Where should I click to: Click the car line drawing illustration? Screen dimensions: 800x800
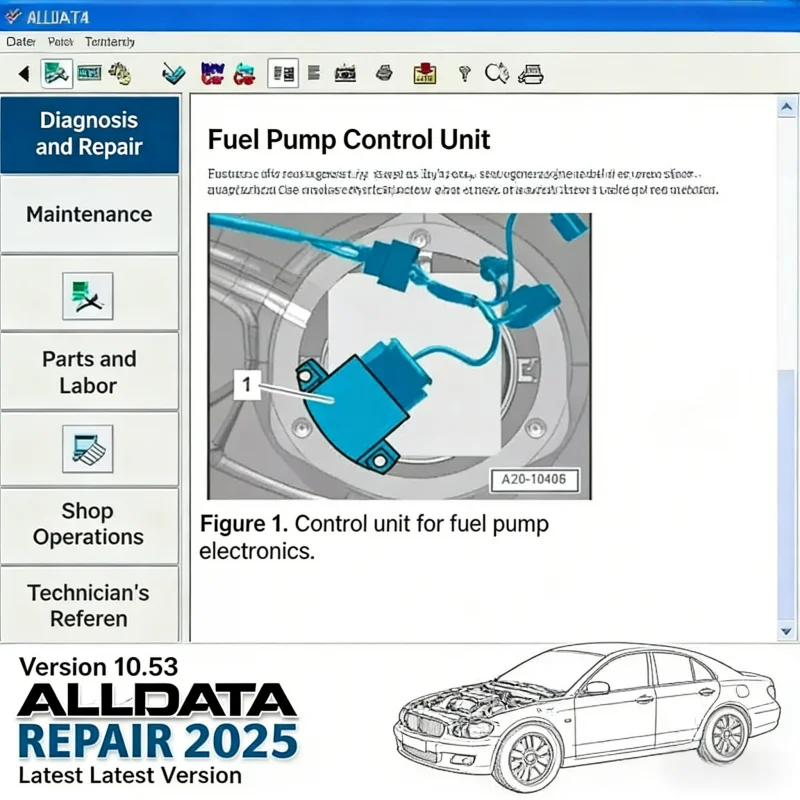[587, 717]
